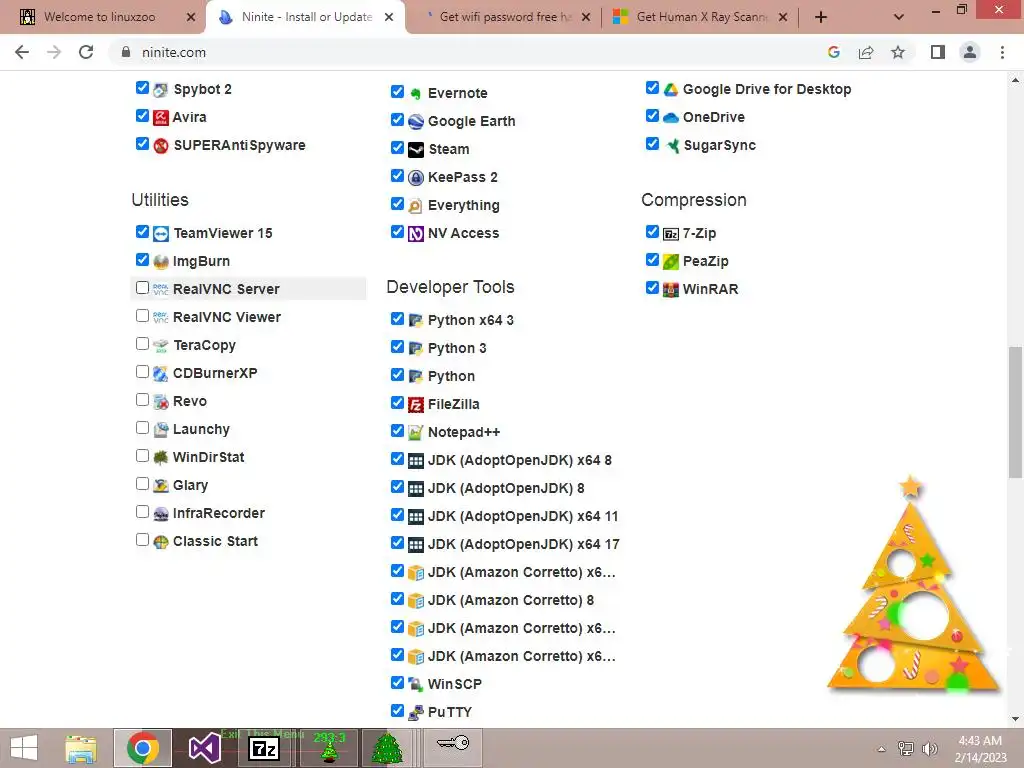
Task: Open the Windows Start button
Action: [x=24, y=748]
